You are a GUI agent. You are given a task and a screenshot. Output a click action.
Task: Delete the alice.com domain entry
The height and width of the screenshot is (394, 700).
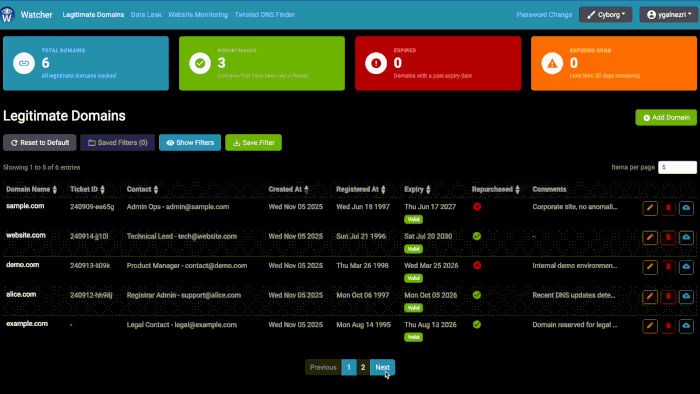pos(668,296)
